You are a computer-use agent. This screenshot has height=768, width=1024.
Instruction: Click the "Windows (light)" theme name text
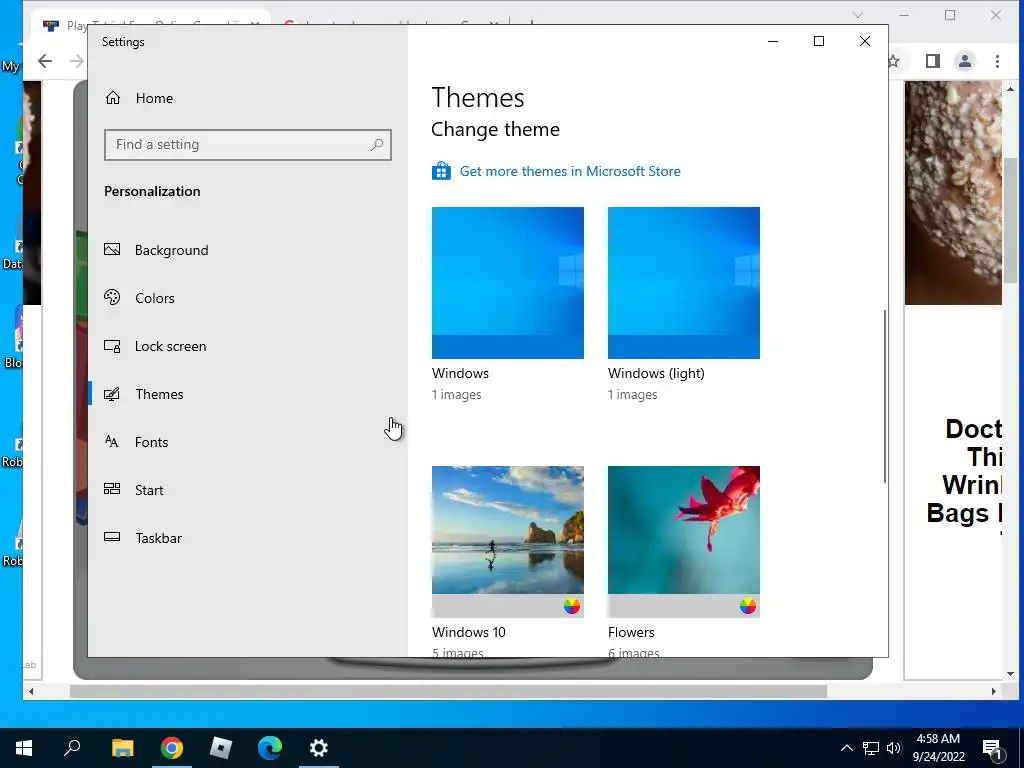656,374
